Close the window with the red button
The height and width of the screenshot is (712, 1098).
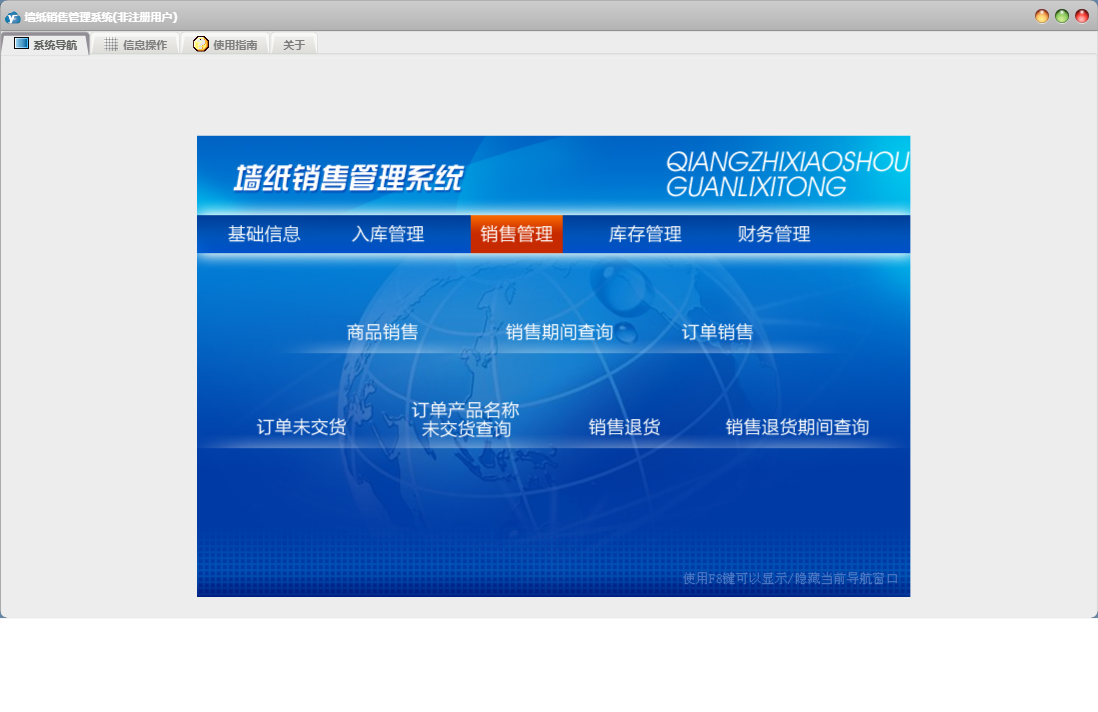pyautogui.click(x=1082, y=16)
